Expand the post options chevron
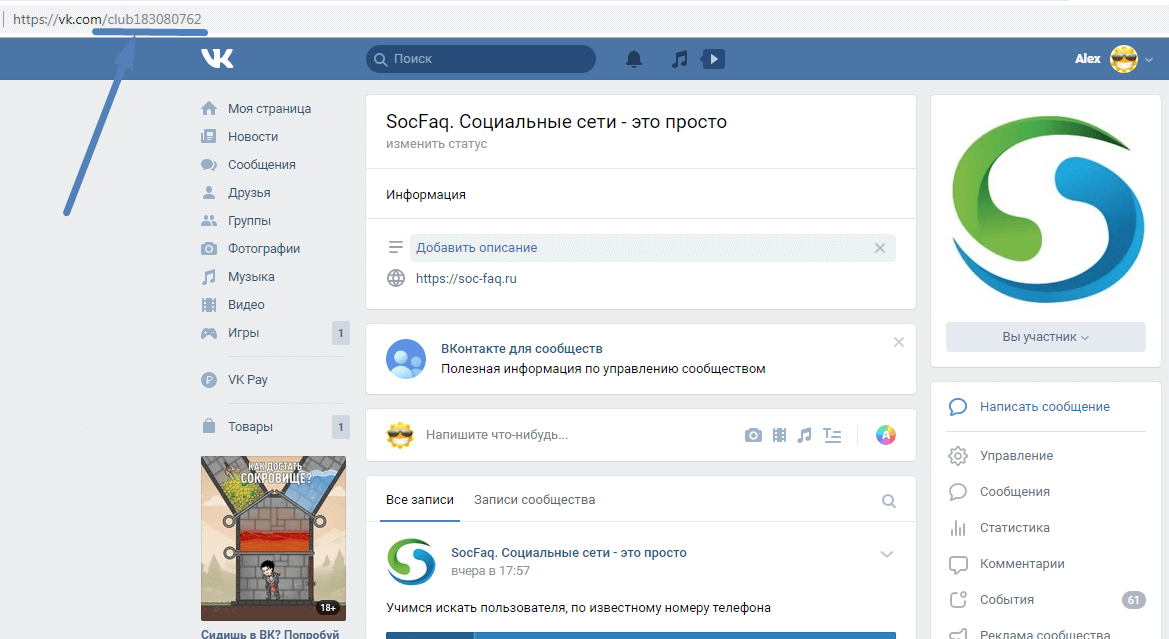This screenshot has width=1169, height=639. pos(886,553)
